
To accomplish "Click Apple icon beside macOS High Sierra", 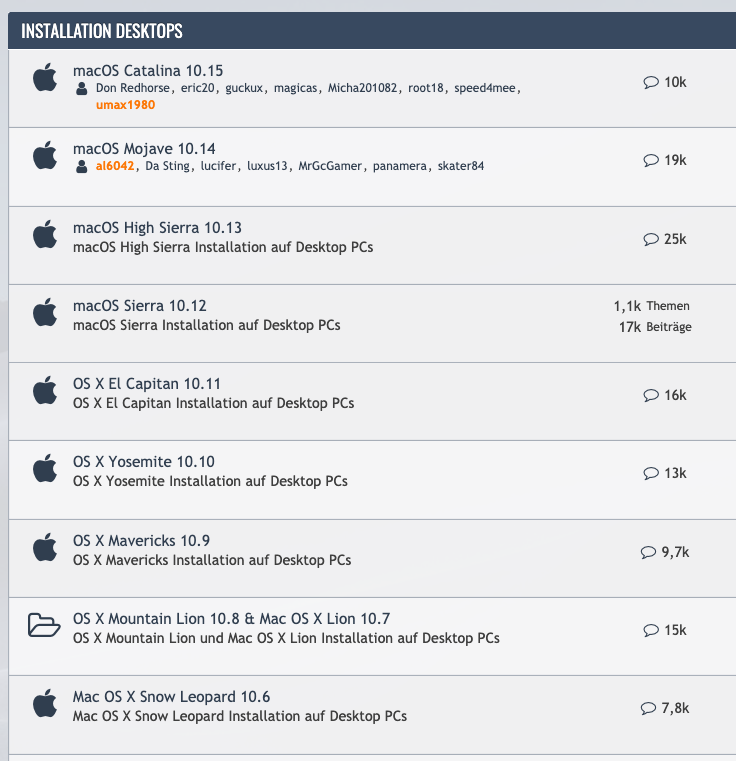I will 45,235.
